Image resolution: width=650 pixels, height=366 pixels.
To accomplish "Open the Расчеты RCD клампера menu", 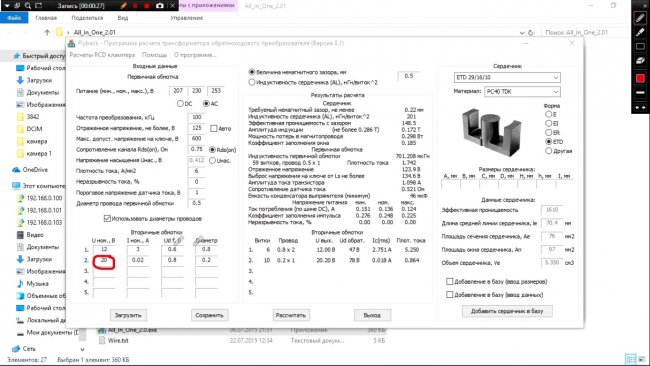I will coord(102,55).
